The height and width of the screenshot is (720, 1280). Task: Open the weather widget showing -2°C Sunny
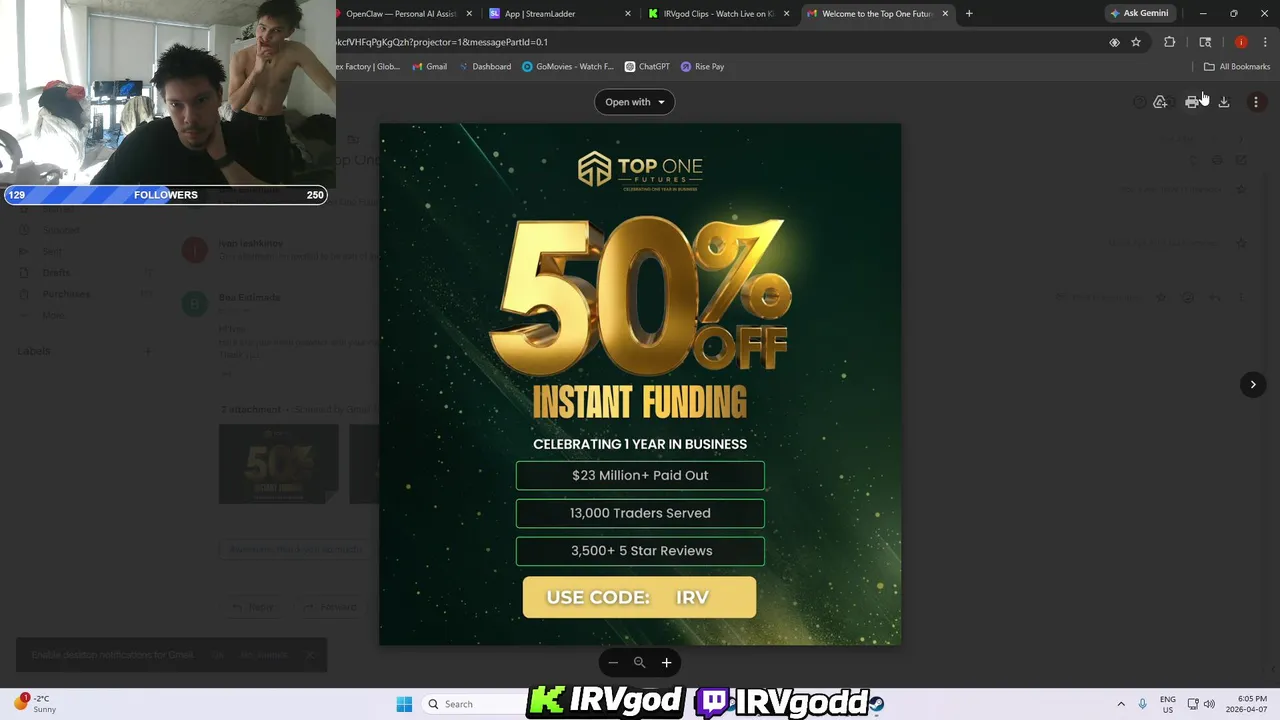pos(36,703)
